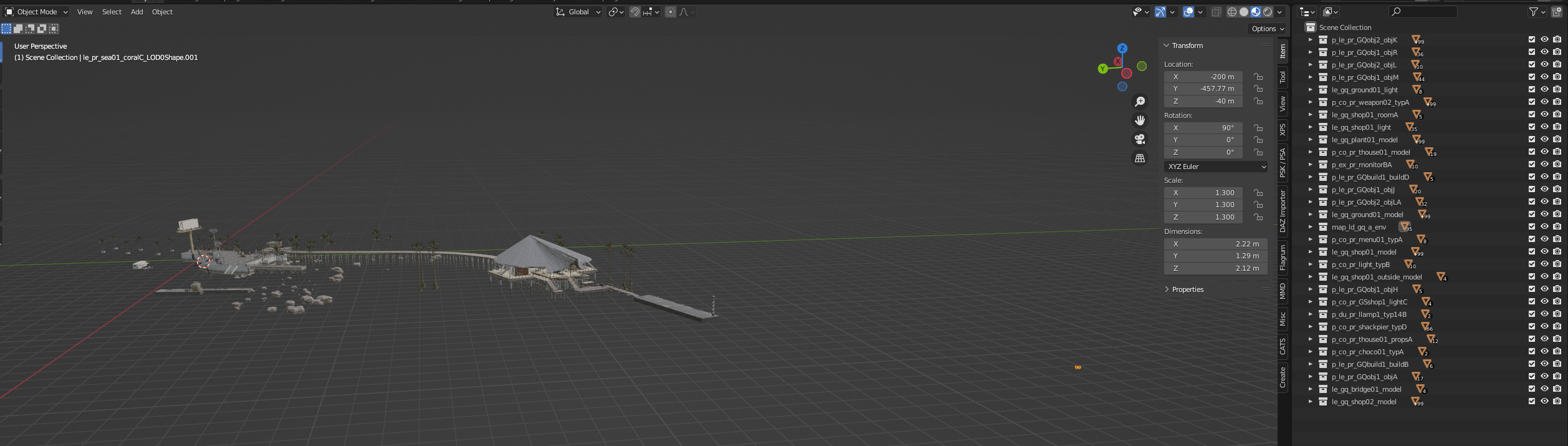This screenshot has width=1568, height=446.
Task: Disable rendering for p_co_pr_choco01_typA
Action: (x=1557, y=351)
